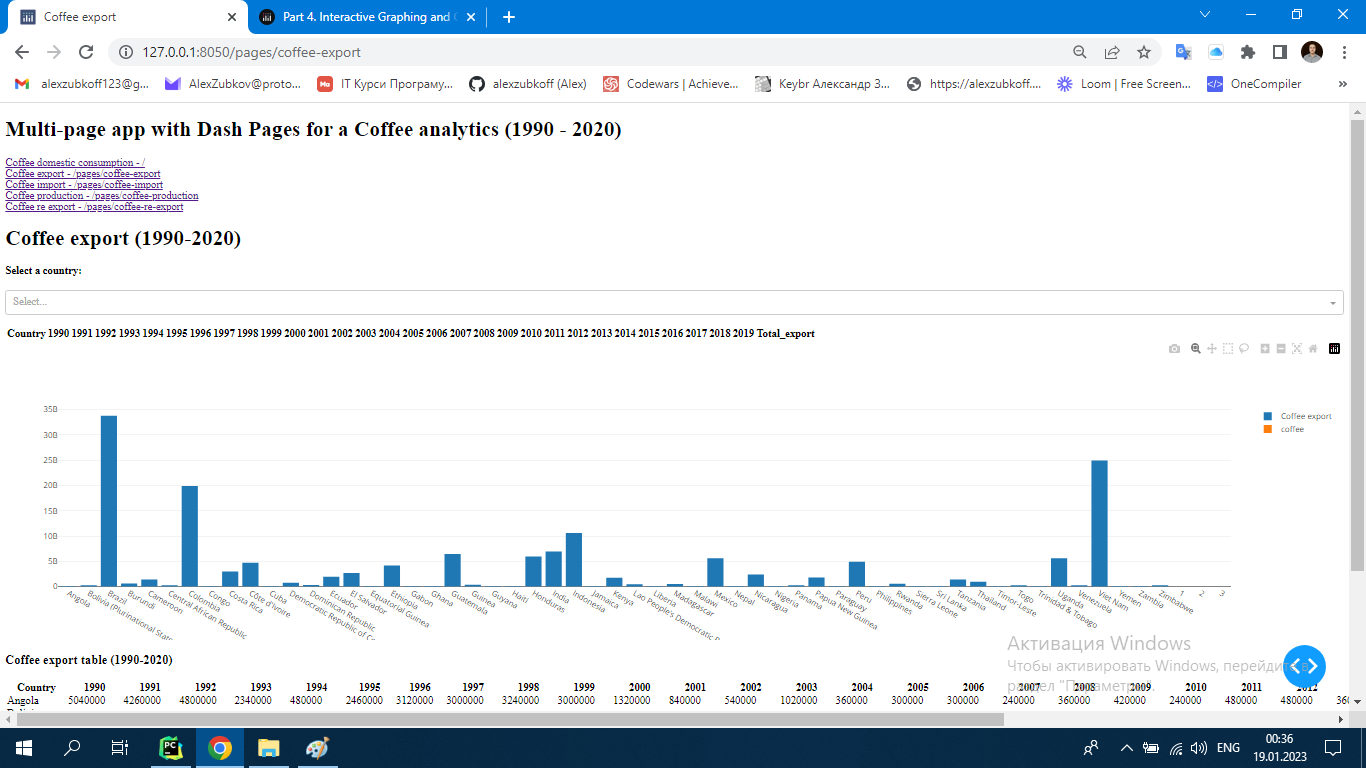The height and width of the screenshot is (768, 1366).
Task: Open the Select a country dropdown arrow
Action: coord(1333,302)
